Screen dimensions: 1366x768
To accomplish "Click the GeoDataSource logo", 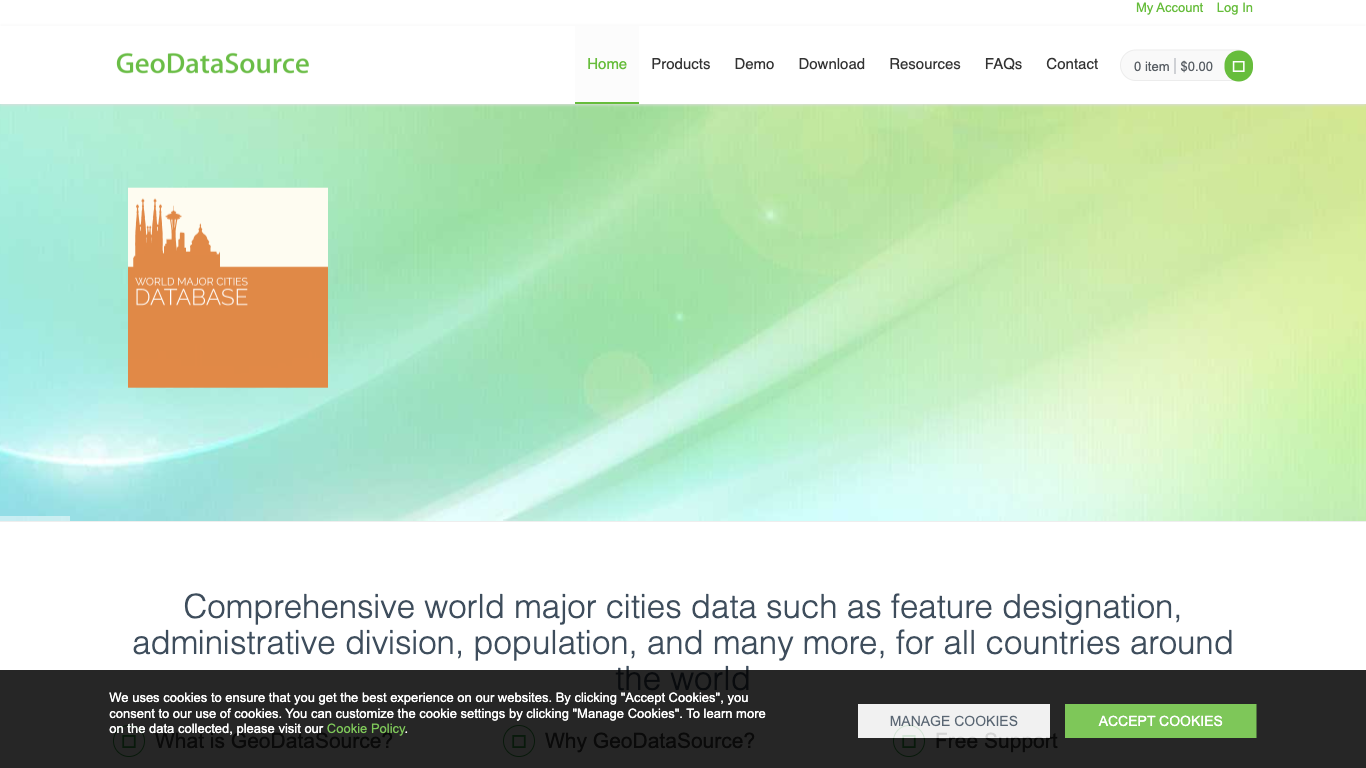I will click(x=212, y=64).
